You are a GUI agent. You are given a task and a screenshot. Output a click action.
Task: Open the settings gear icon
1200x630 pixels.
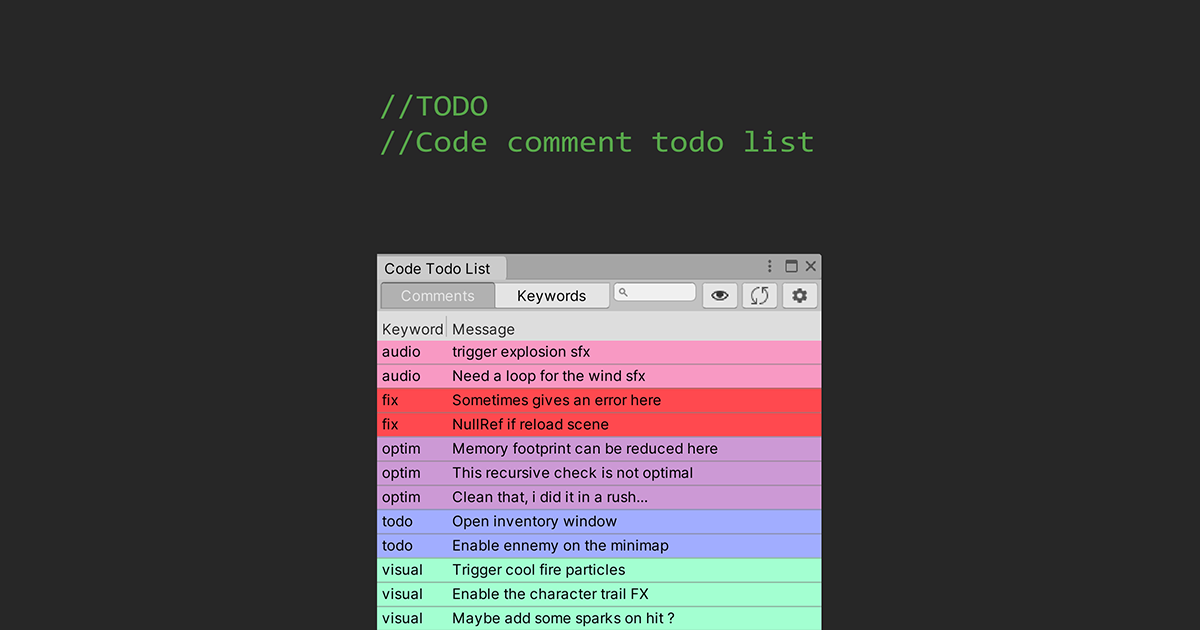click(799, 294)
